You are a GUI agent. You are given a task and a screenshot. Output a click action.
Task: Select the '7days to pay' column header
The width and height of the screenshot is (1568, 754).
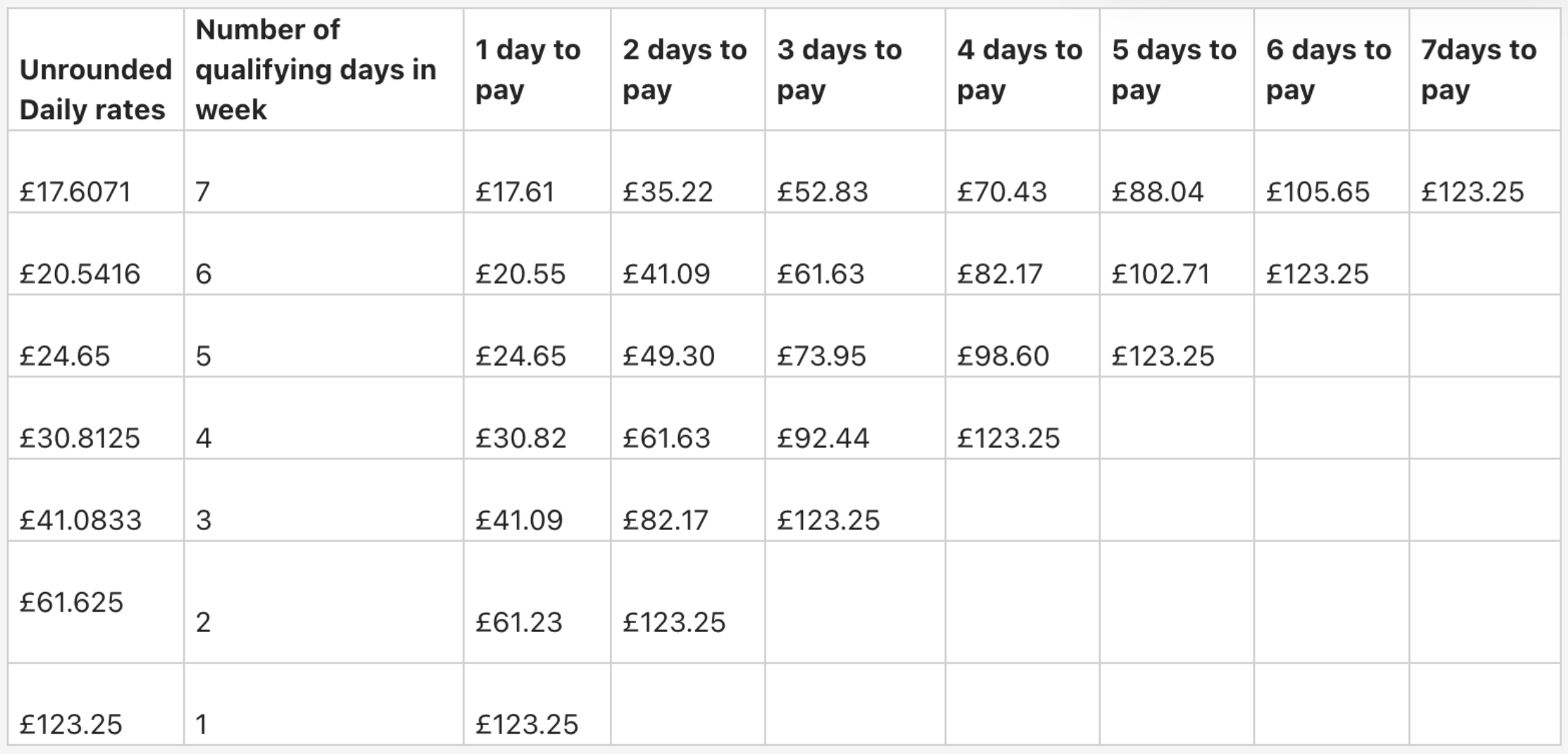(x=1485, y=70)
